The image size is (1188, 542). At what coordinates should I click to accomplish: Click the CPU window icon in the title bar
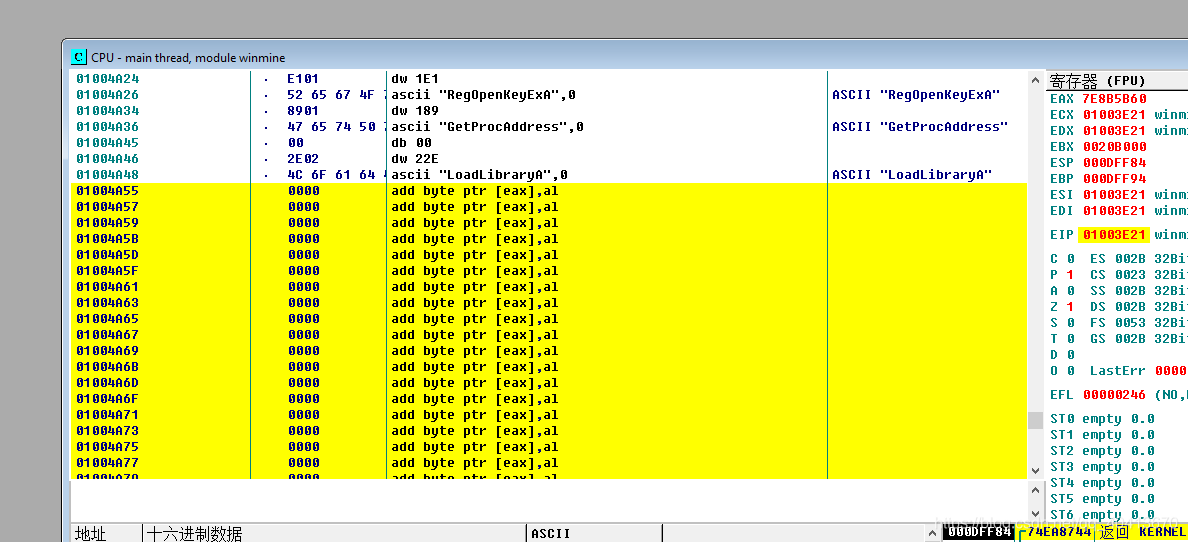click(x=78, y=57)
